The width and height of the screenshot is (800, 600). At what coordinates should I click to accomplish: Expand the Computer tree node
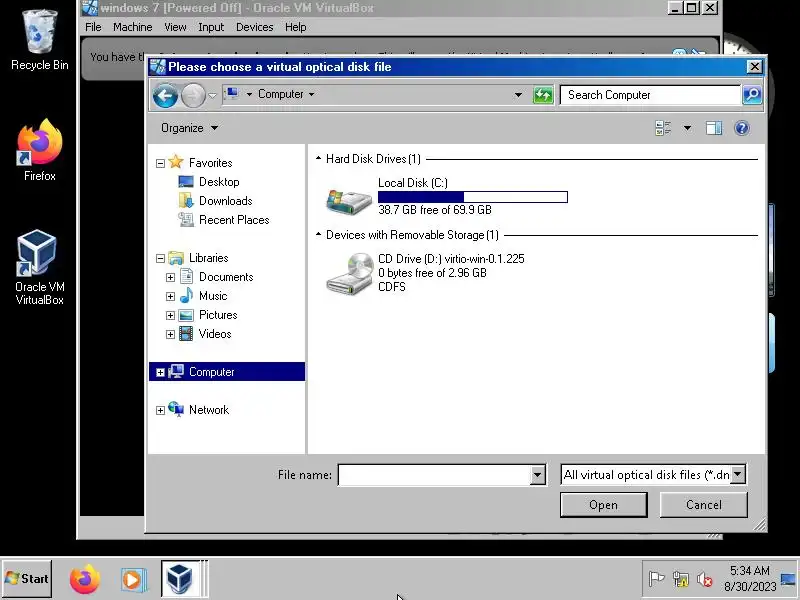click(160, 372)
